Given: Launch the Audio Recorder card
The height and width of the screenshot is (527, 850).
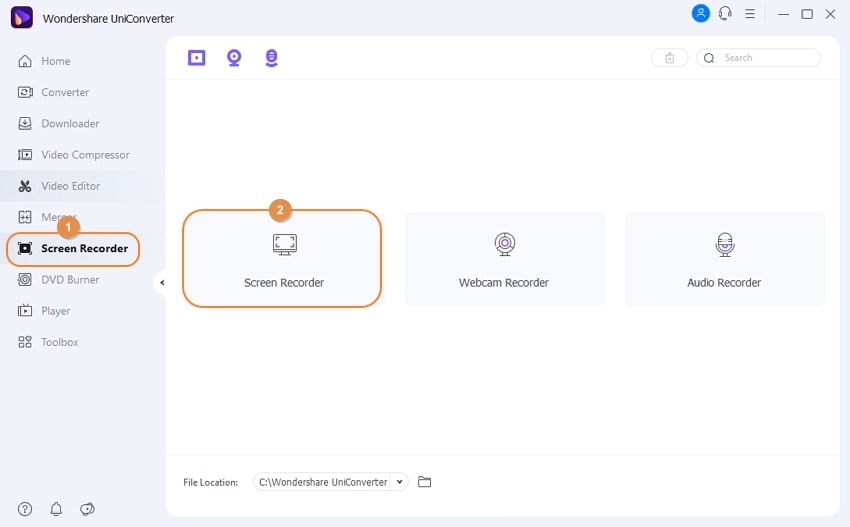Looking at the screenshot, I should click(x=724, y=259).
